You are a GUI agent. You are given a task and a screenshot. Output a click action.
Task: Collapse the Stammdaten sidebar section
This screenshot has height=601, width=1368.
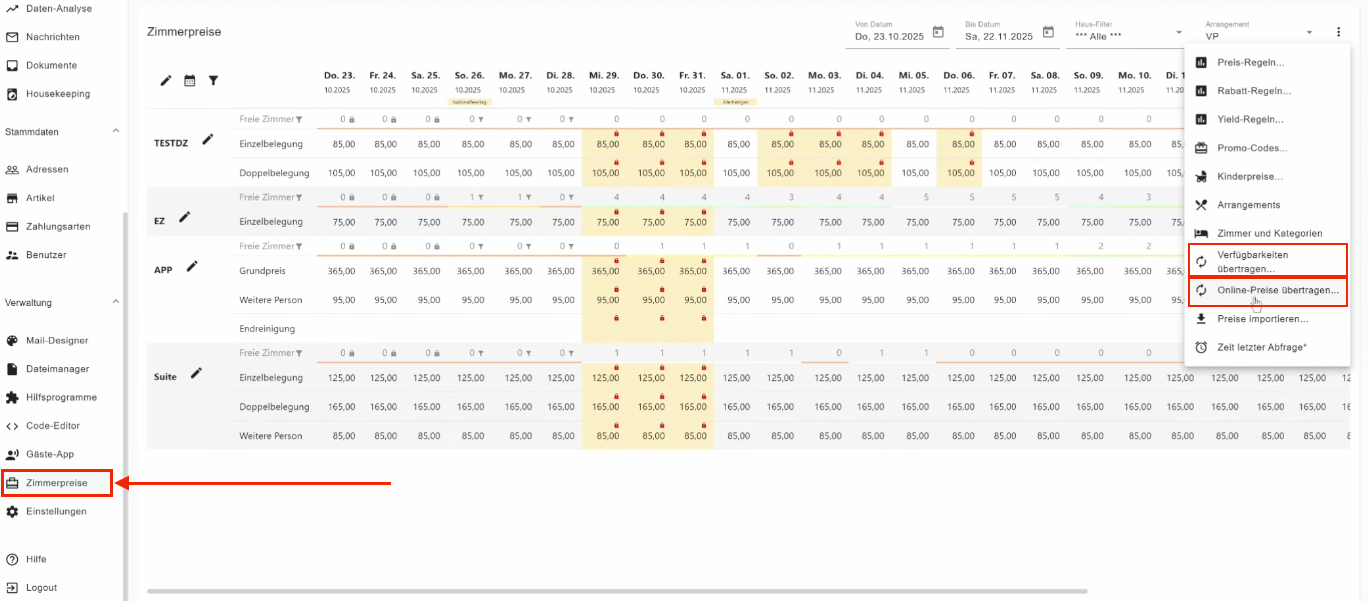point(115,131)
